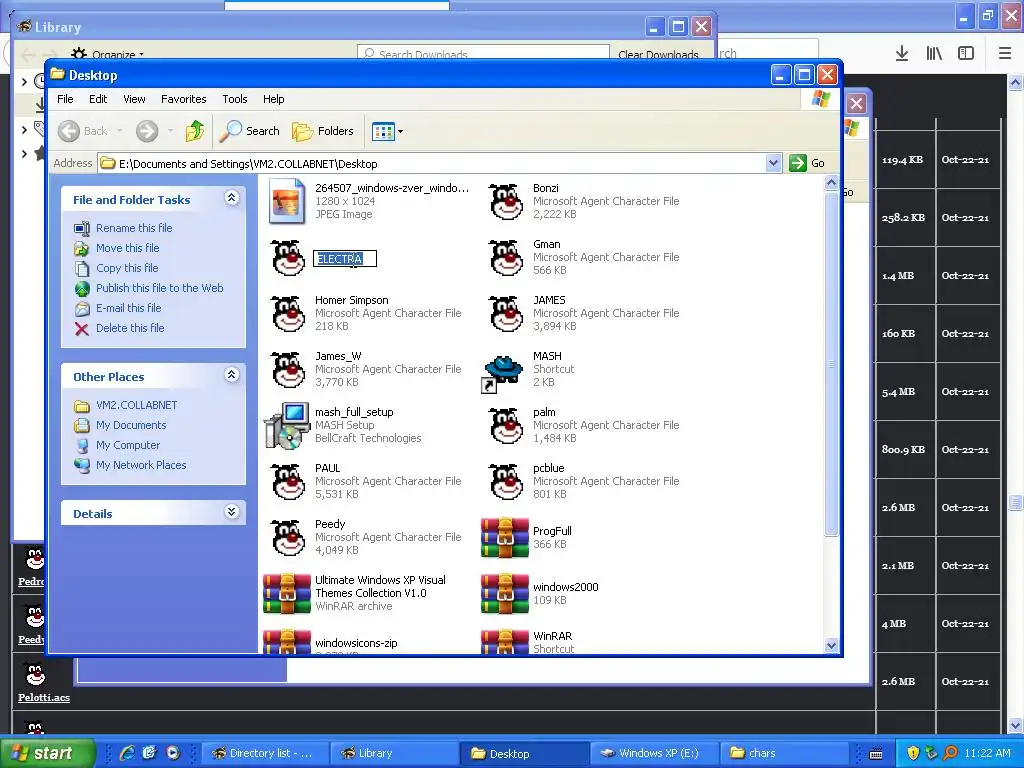Viewport: 1024px width, 768px height.
Task: Collapse the Other Places panel
Action: pyautogui.click(x=231, y=375)
